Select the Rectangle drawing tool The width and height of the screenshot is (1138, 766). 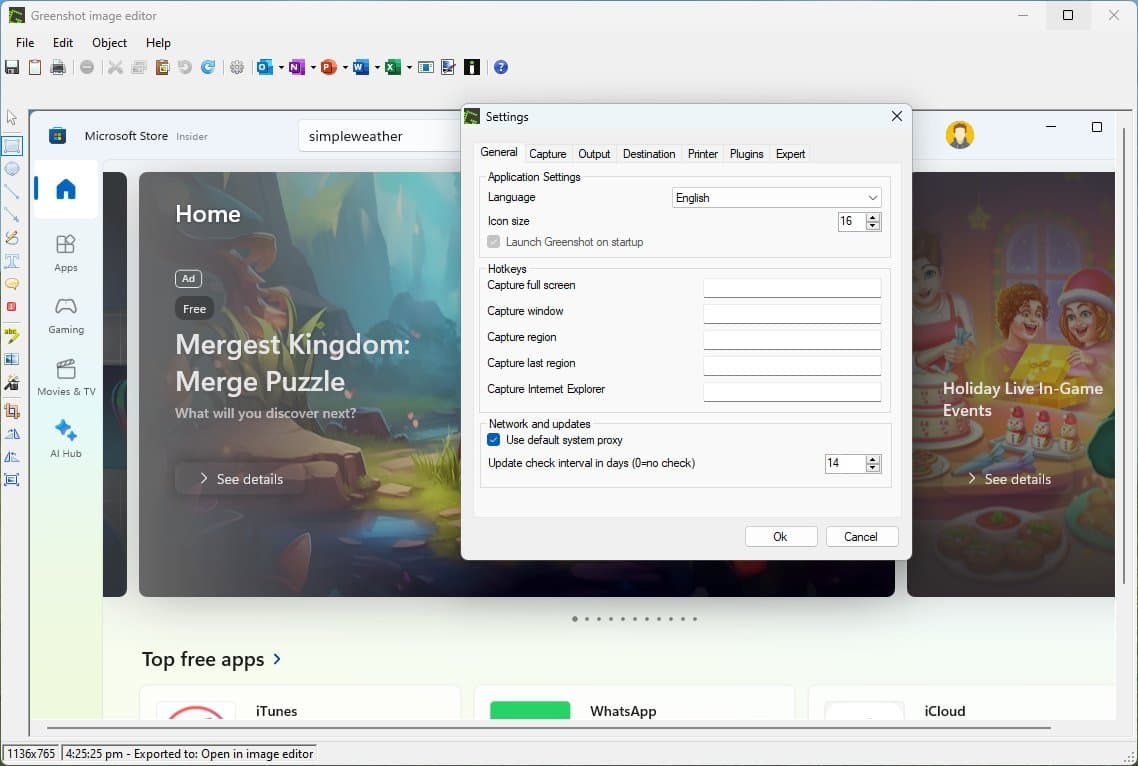click(x=13, y=146)
